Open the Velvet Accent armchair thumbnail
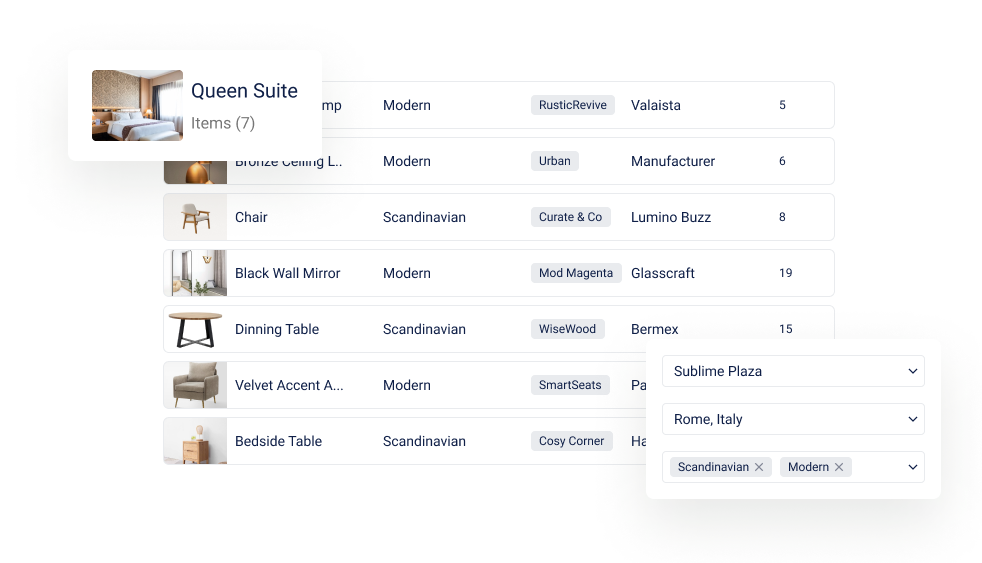 (195, 385)
